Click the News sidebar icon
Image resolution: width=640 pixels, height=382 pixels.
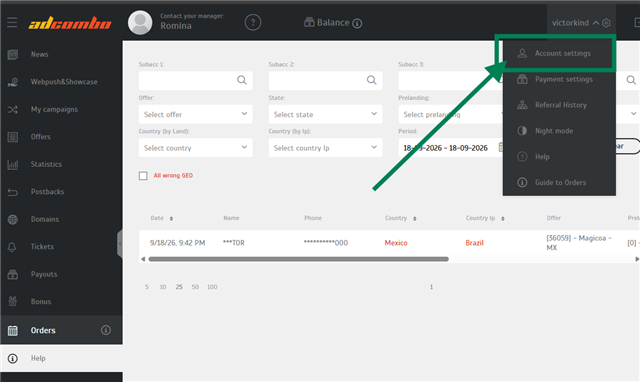(13, 54)
